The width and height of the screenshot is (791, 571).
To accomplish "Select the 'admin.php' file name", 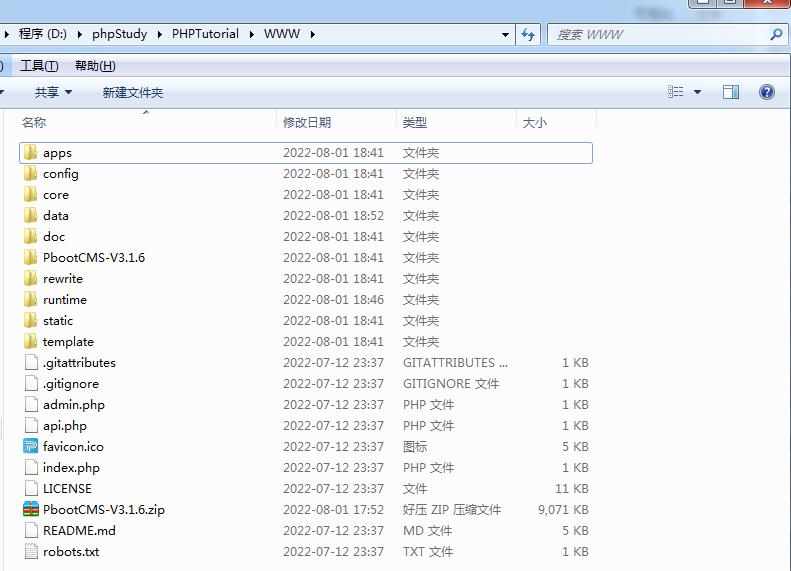I will tap(74, 405).
